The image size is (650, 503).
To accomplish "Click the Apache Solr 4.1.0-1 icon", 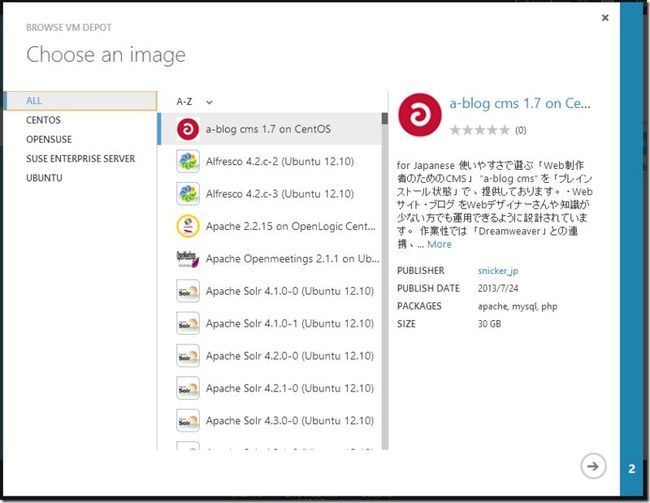I will tap(188, 323).
